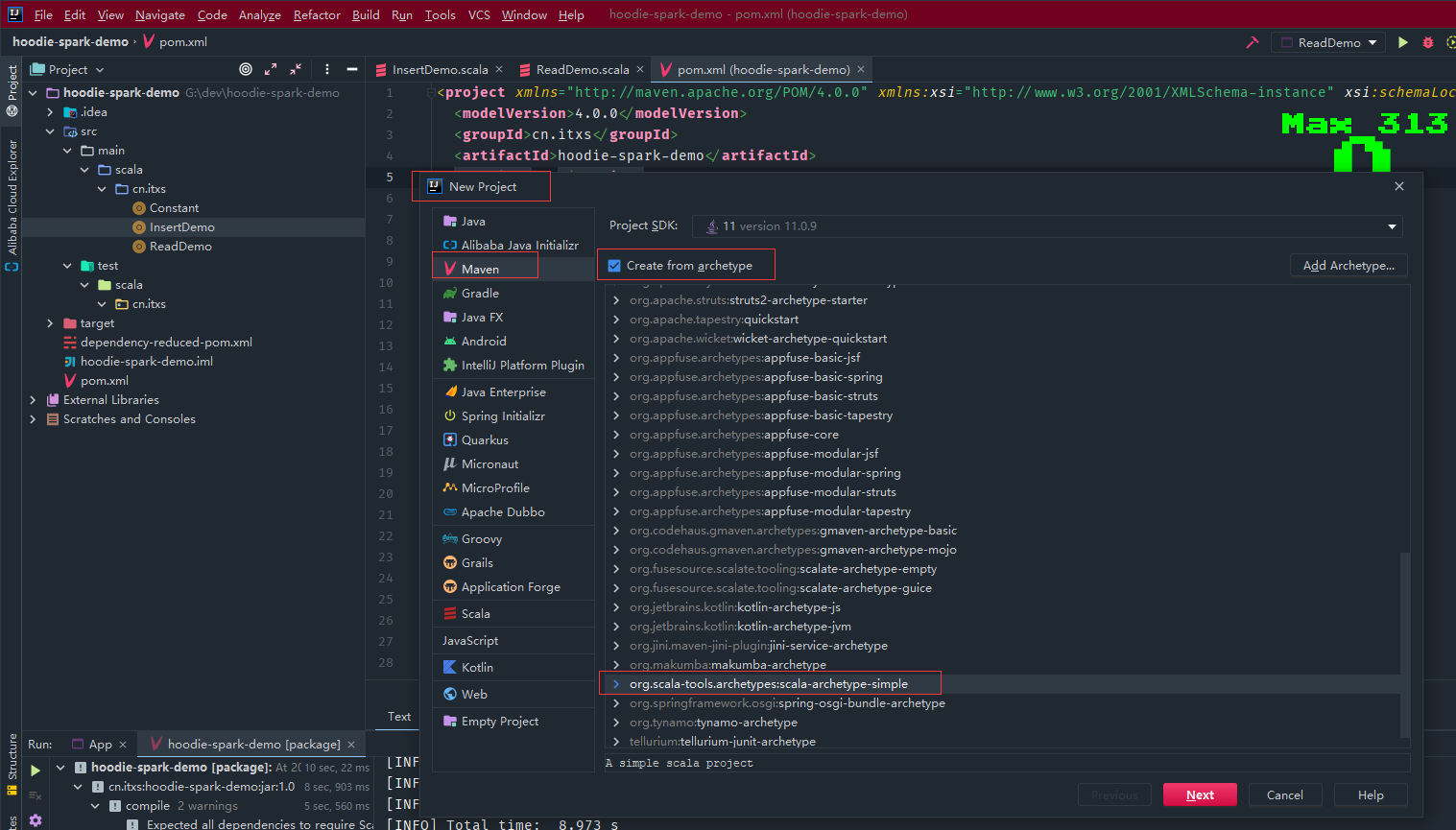
Task: Open the Navigate menu
Action: (160, 14)
